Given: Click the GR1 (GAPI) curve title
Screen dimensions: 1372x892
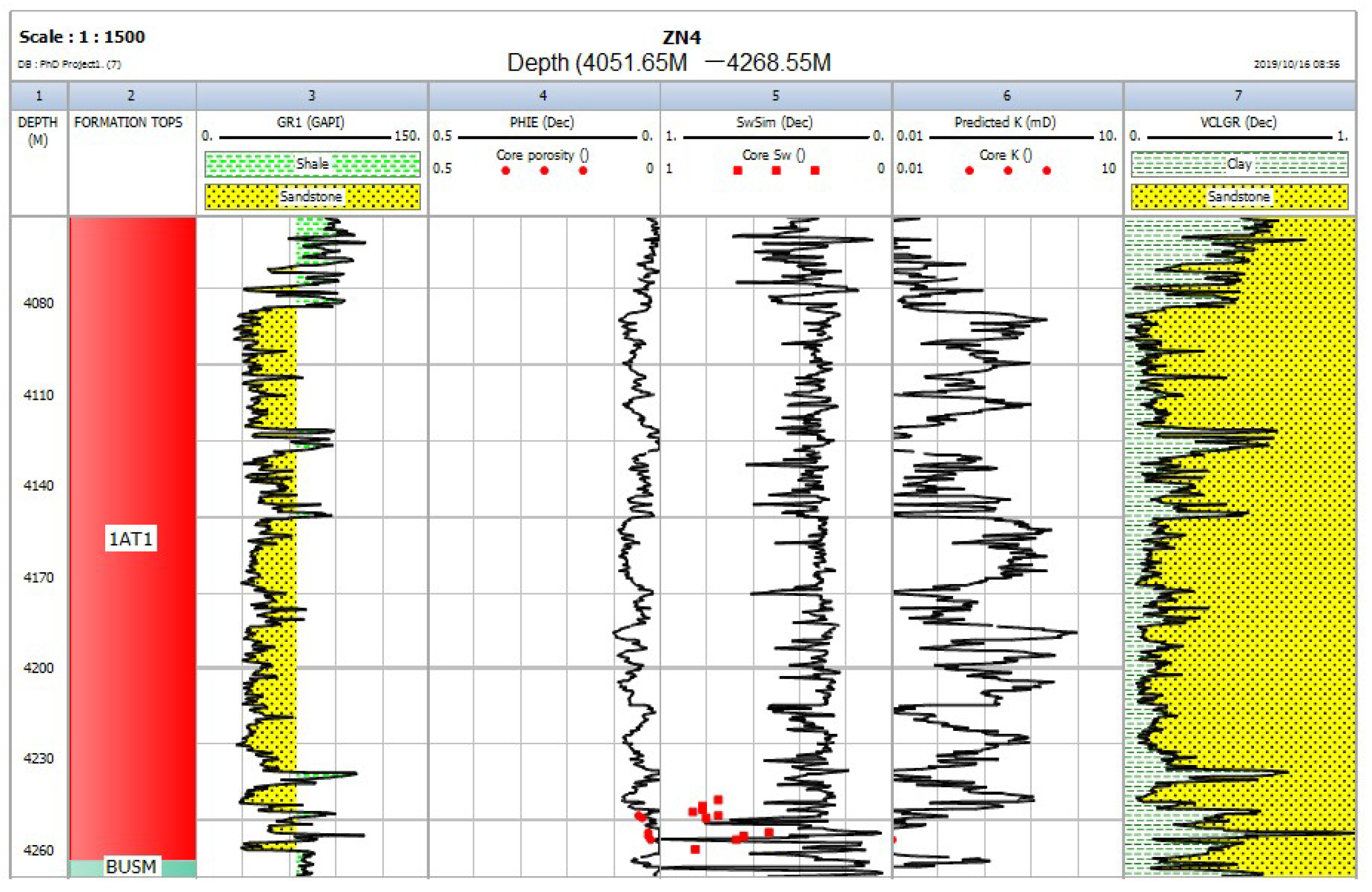Looking at the screenshot, I should [310, 122].
